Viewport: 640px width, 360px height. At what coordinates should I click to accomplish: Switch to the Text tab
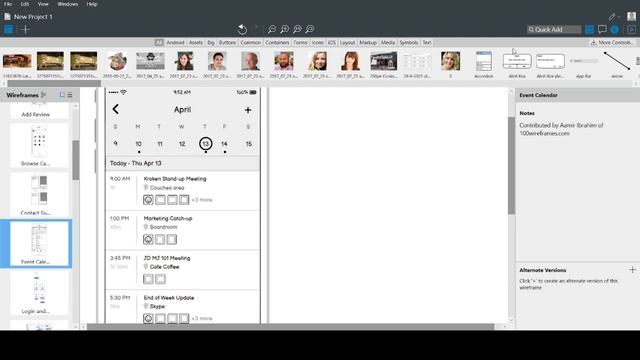pyautogui.click(x=427, y=42)
